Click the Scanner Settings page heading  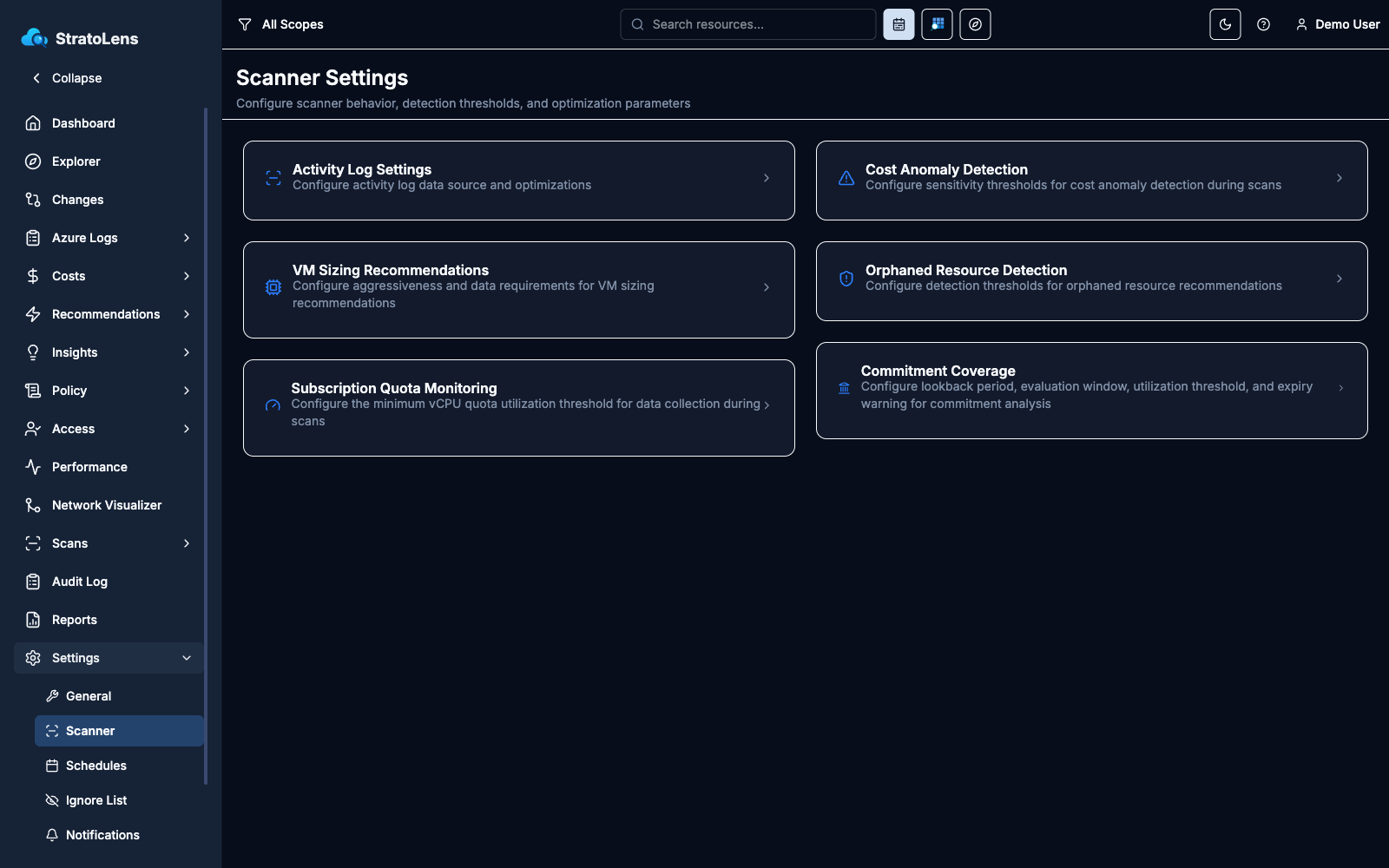(x=322, y=78)
